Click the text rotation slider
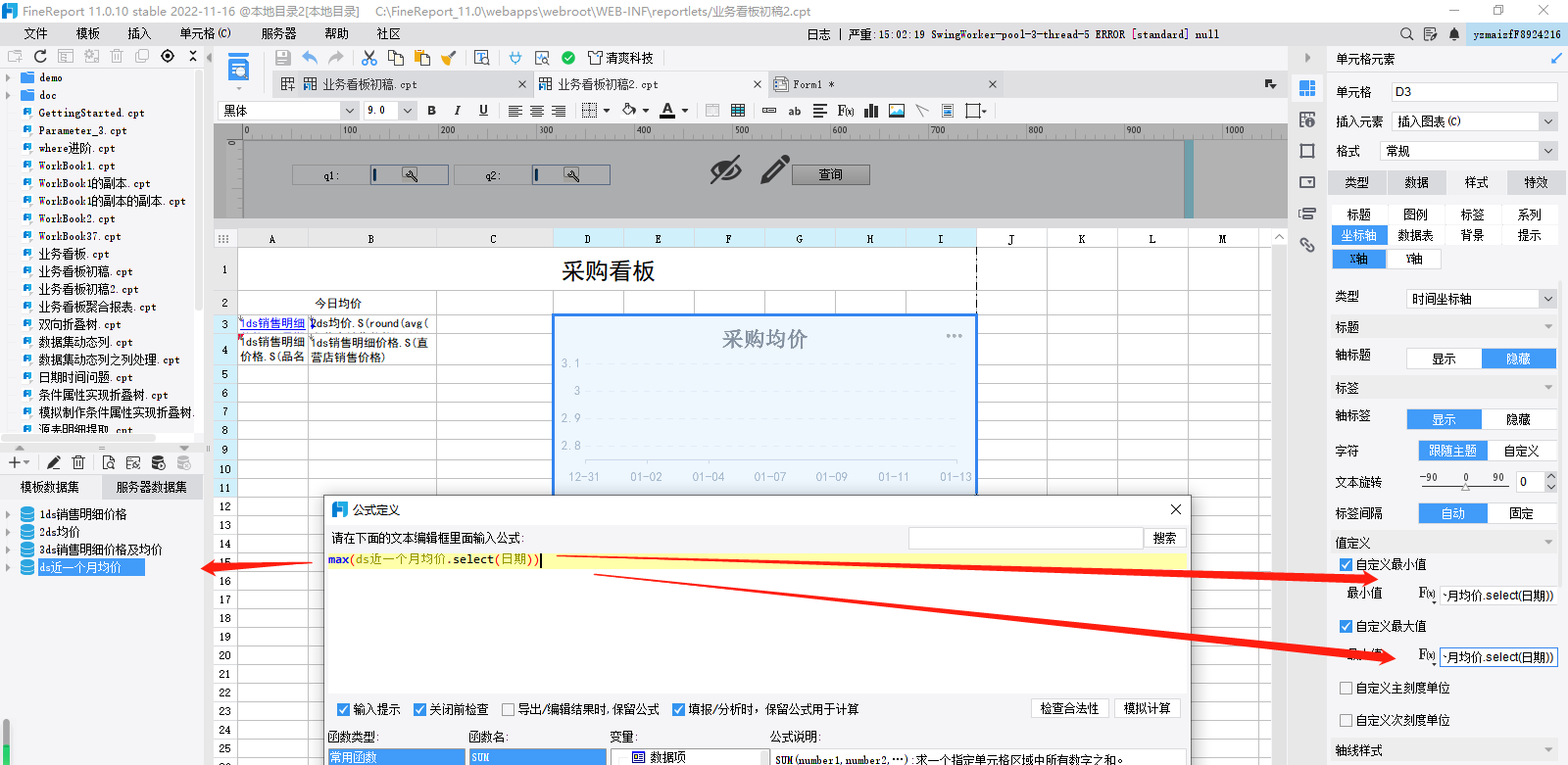Viewport: 1568px width, 765px height. (1465, 486)
